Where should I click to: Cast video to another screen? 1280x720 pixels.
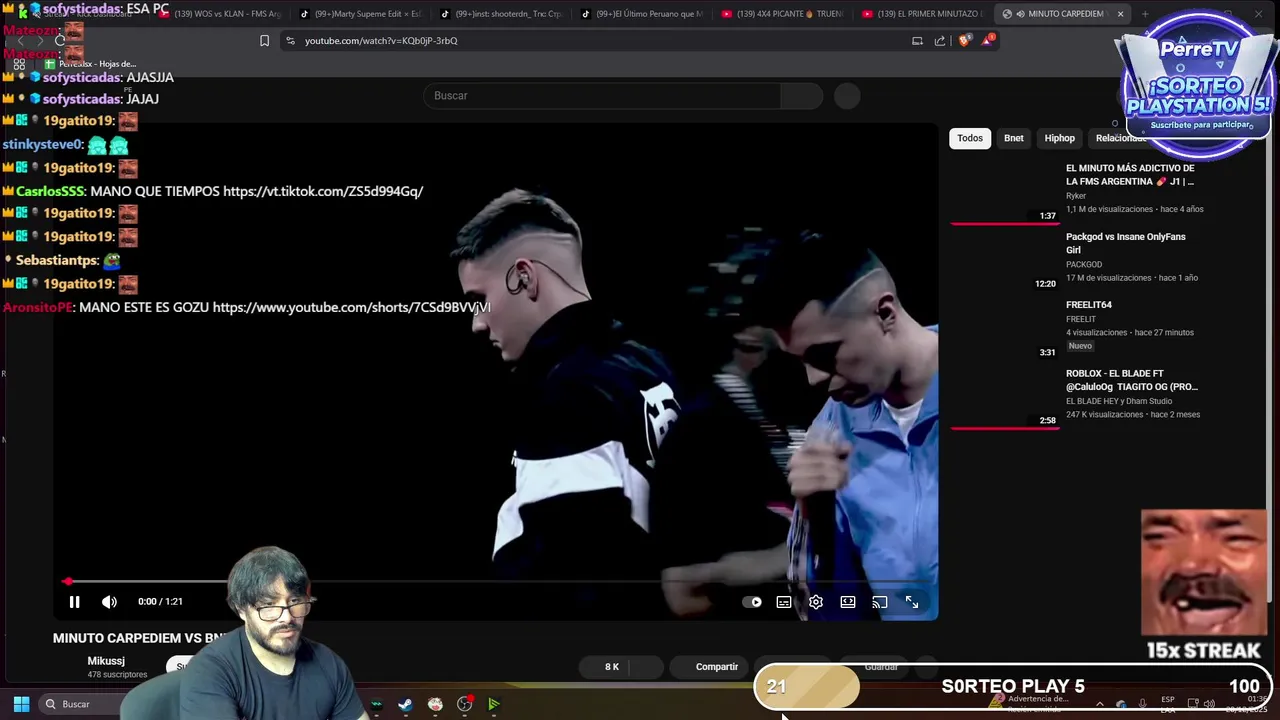[x=880, y=602]
